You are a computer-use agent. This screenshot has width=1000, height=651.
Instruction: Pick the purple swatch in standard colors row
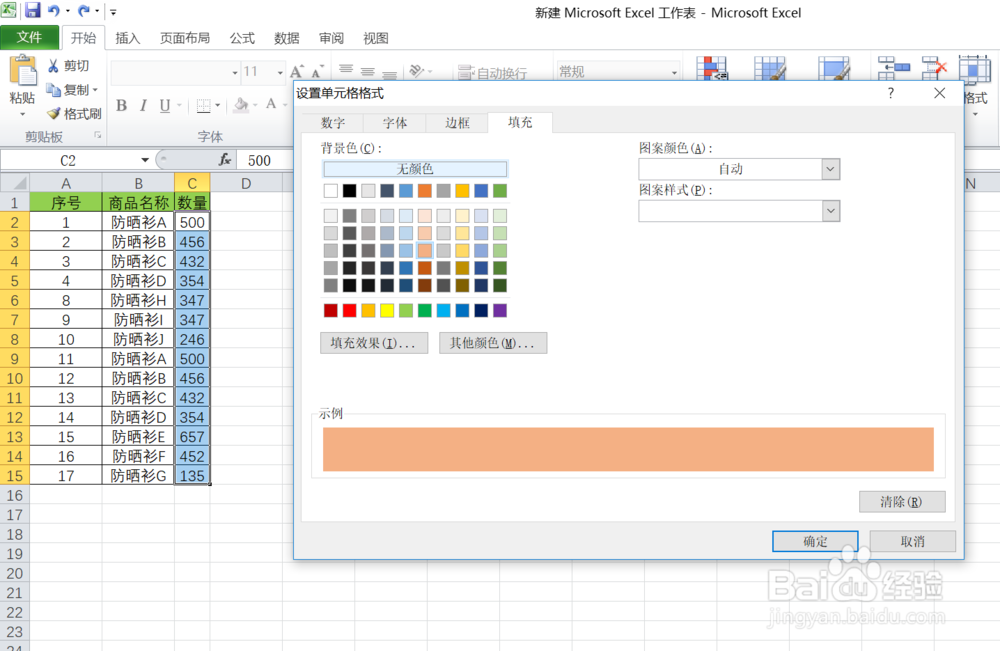[500, 311]
